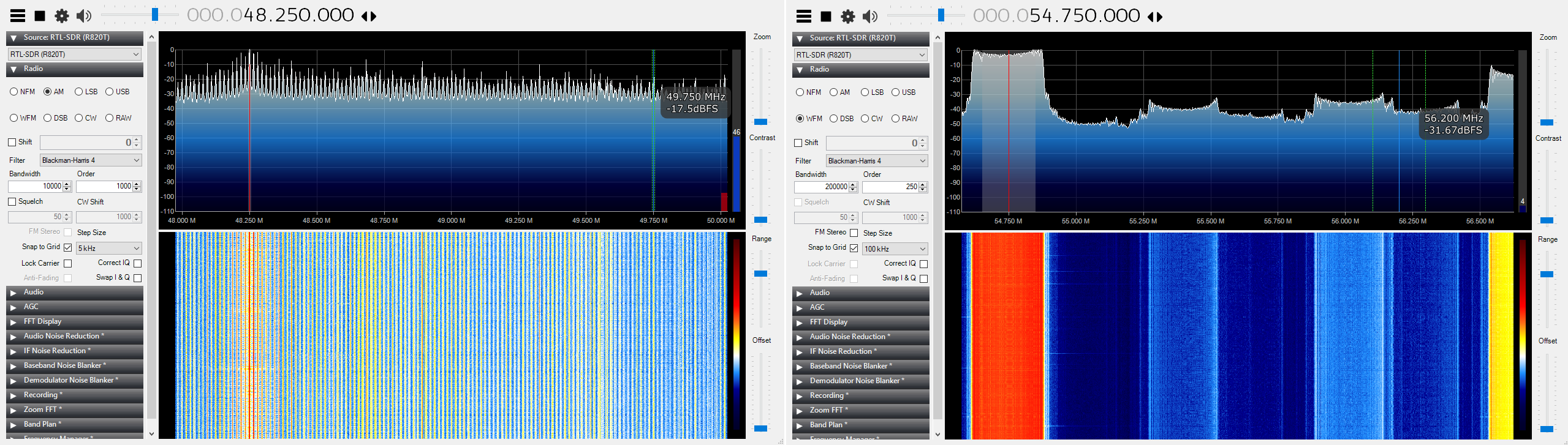The width and height of the screenshot is (1568, 445).
Task: Toggle Correct IQ checkbox in the 5 kHz step window
Action: [137, 263]
